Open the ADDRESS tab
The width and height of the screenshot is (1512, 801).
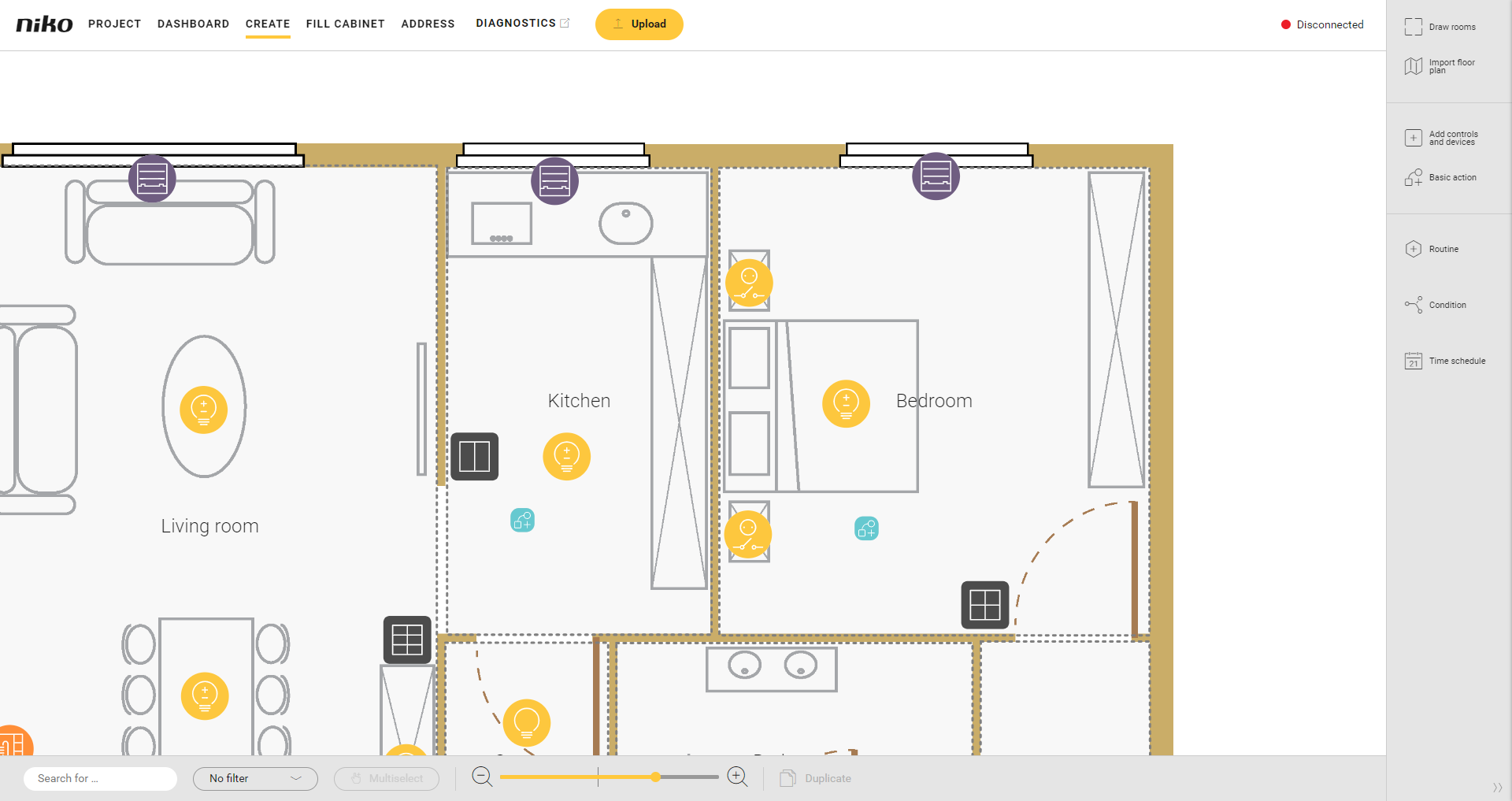pyautogui.click(x=428, y=24)
